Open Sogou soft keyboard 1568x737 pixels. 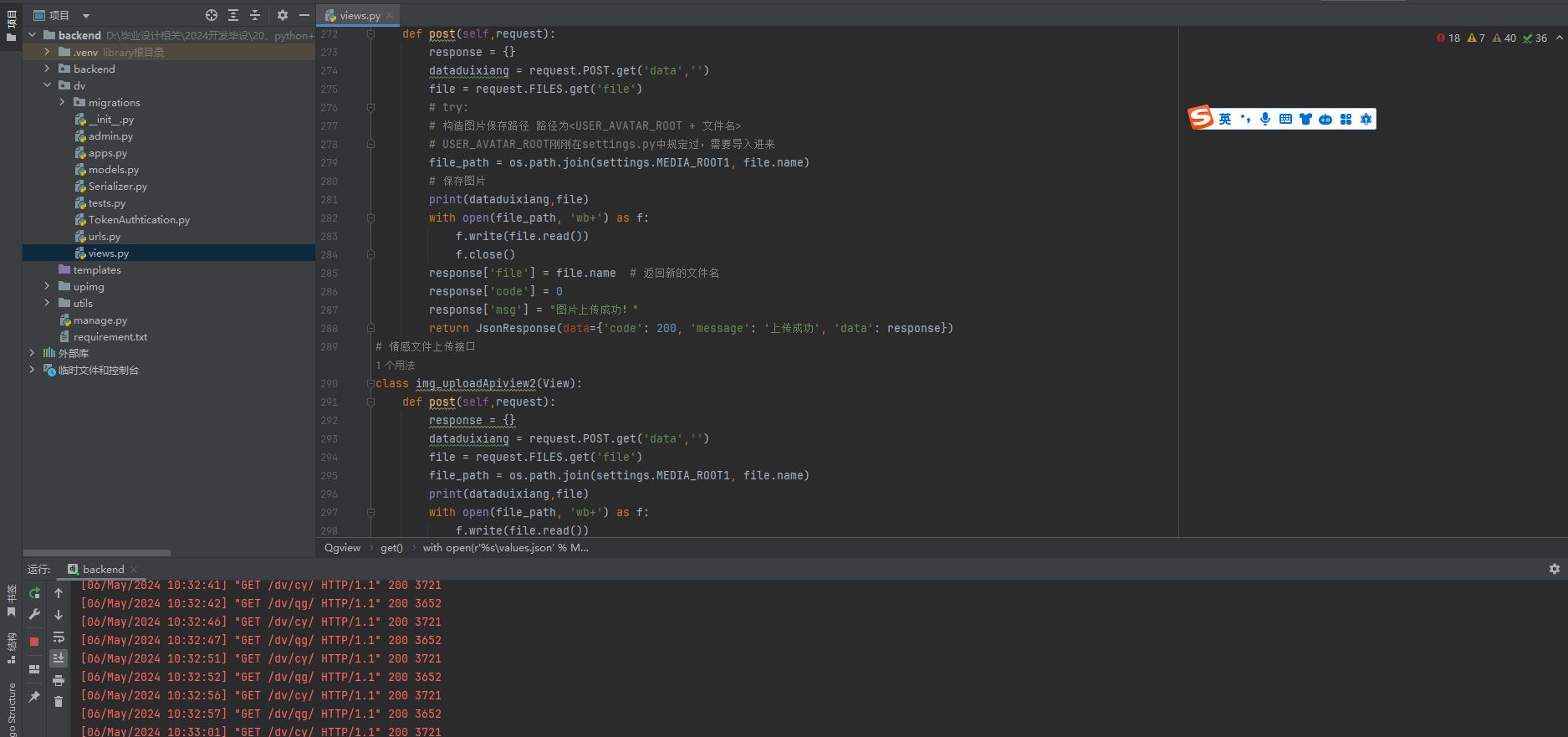[1285, 119]
